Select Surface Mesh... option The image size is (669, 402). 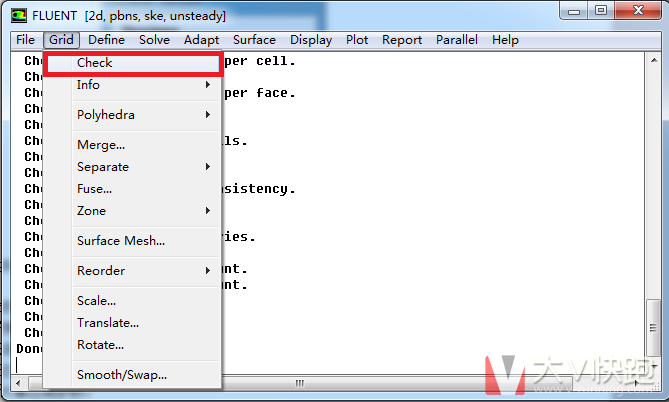pyautogui.click(x=121, y=241)
